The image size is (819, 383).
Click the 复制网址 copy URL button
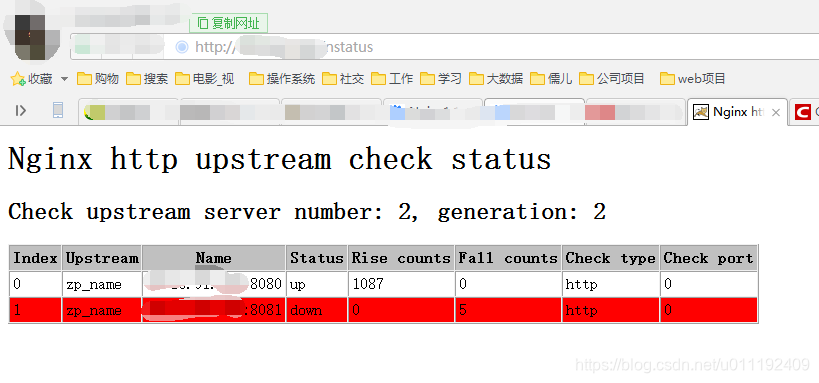point(228,23)
